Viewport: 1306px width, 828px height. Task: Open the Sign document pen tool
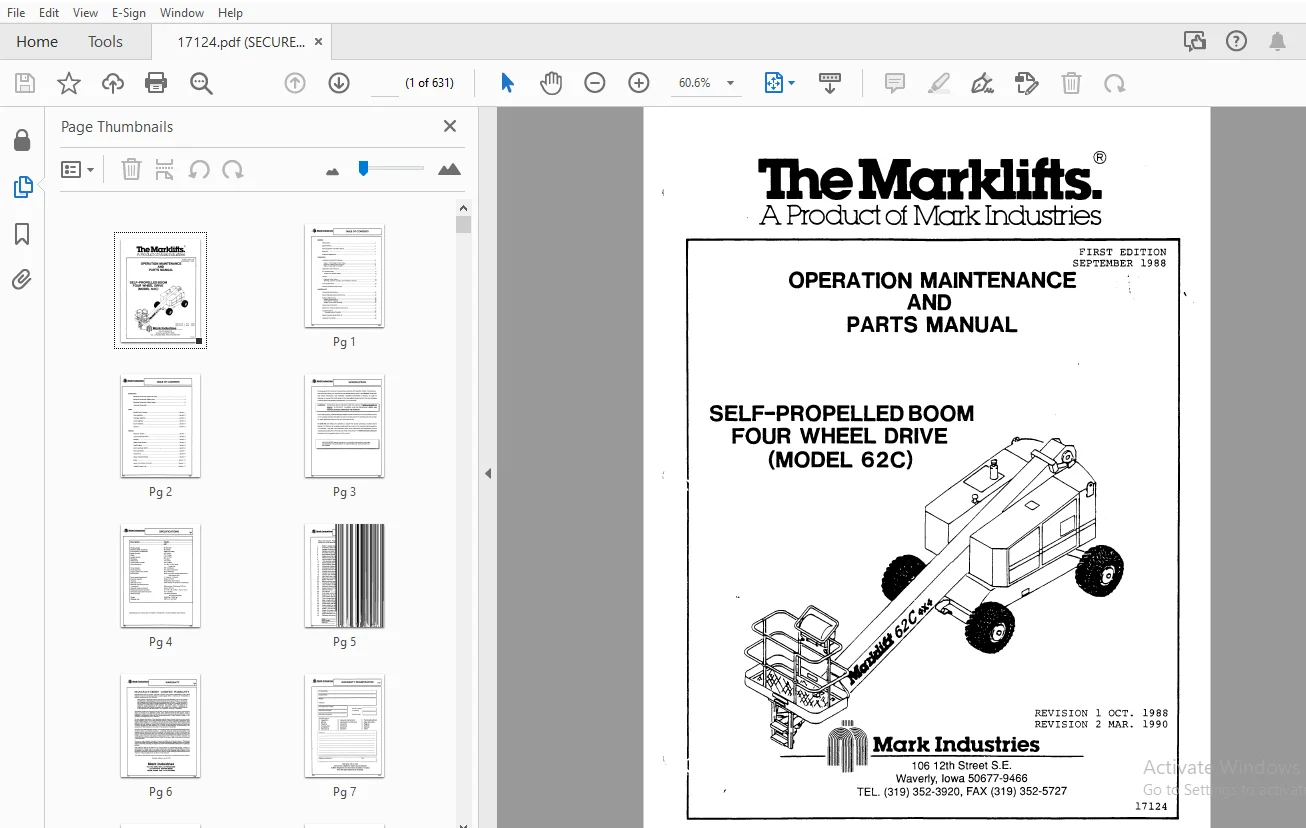tap(983, 83)
